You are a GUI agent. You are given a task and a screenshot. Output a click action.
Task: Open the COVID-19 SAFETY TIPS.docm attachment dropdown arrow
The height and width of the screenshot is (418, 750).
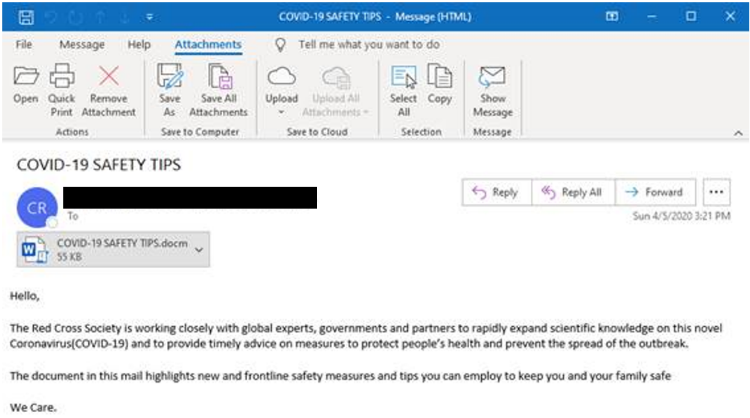pos(198,250)
